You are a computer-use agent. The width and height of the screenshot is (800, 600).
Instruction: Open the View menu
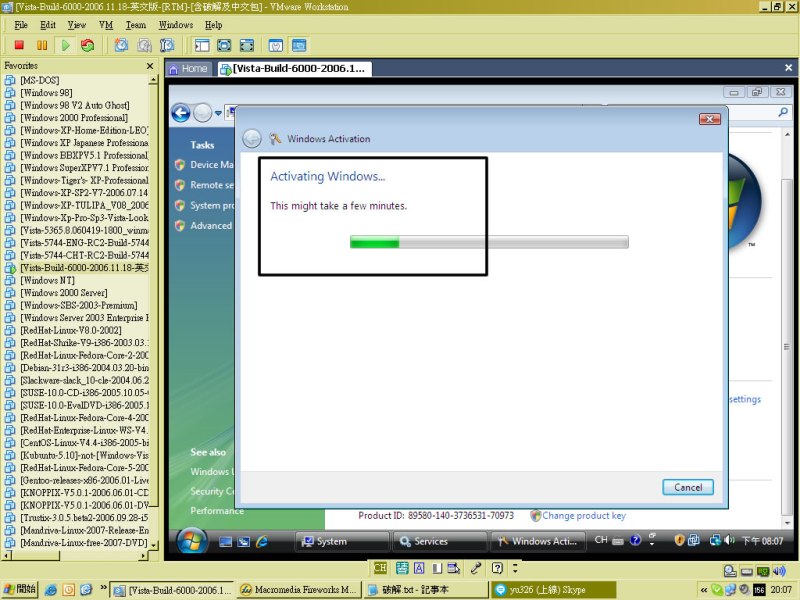(77, 25)
